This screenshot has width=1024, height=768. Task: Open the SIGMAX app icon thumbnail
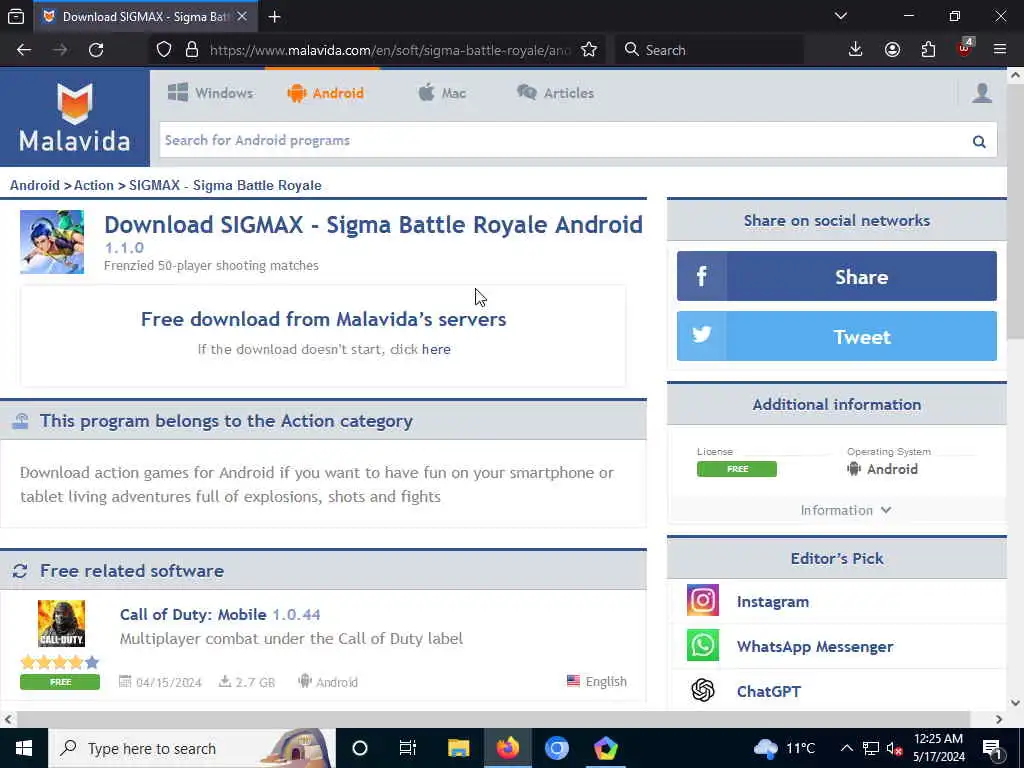pyautogui.click(x=52, y=242)
